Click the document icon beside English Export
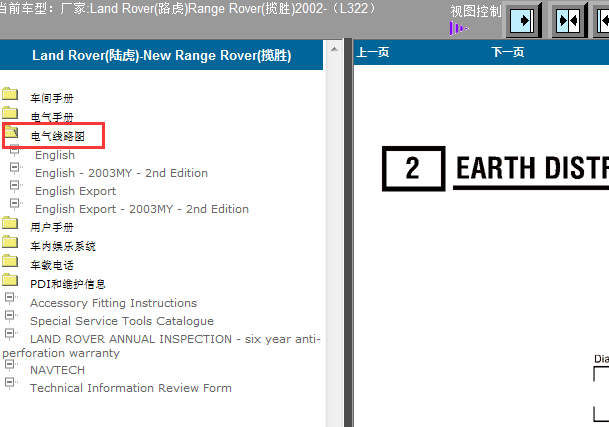 (14, 189)
